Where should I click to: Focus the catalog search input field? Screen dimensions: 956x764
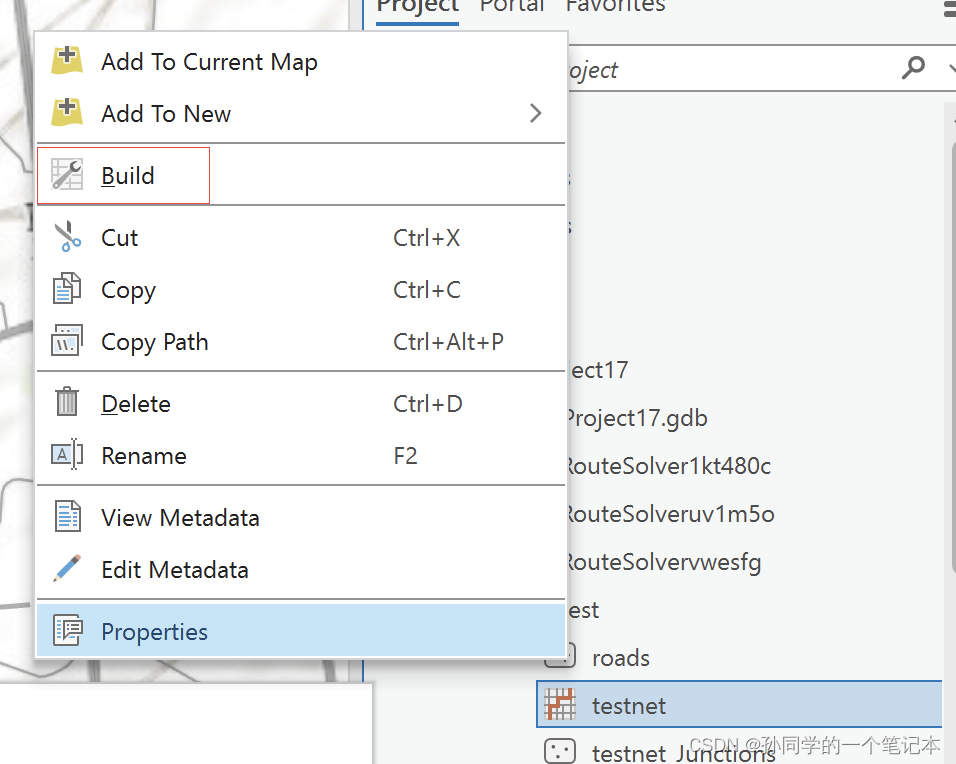(732, 69)
